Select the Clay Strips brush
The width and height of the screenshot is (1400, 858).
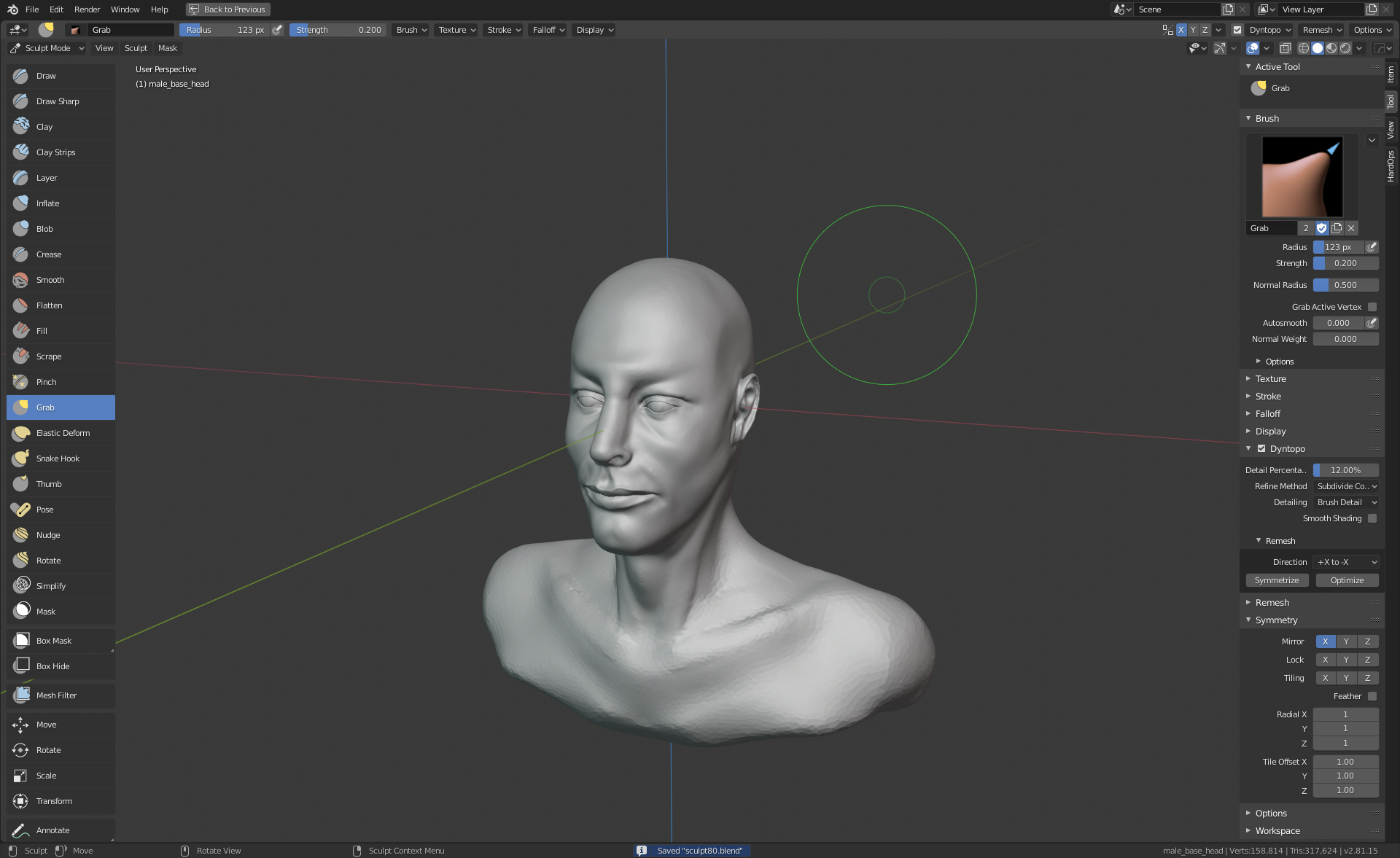click(56, 152)
